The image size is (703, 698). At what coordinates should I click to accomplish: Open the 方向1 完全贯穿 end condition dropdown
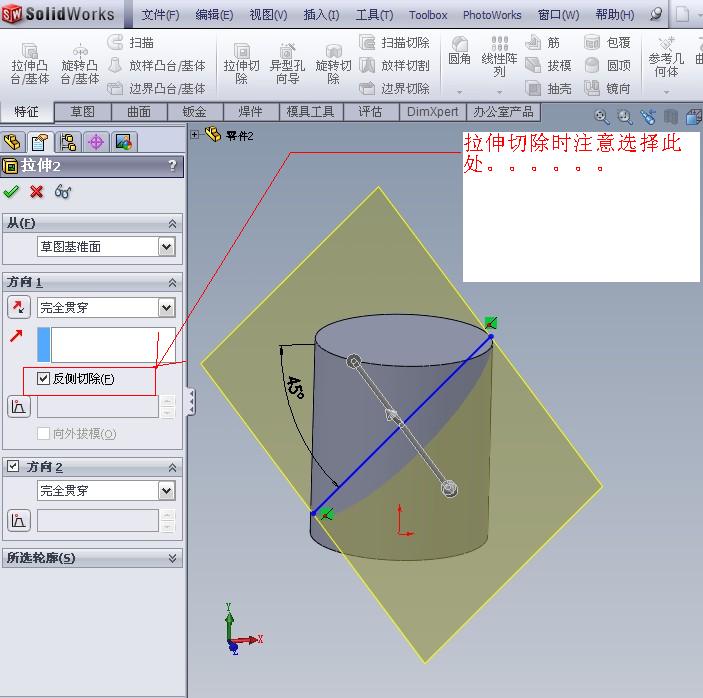tap(166, 308)
